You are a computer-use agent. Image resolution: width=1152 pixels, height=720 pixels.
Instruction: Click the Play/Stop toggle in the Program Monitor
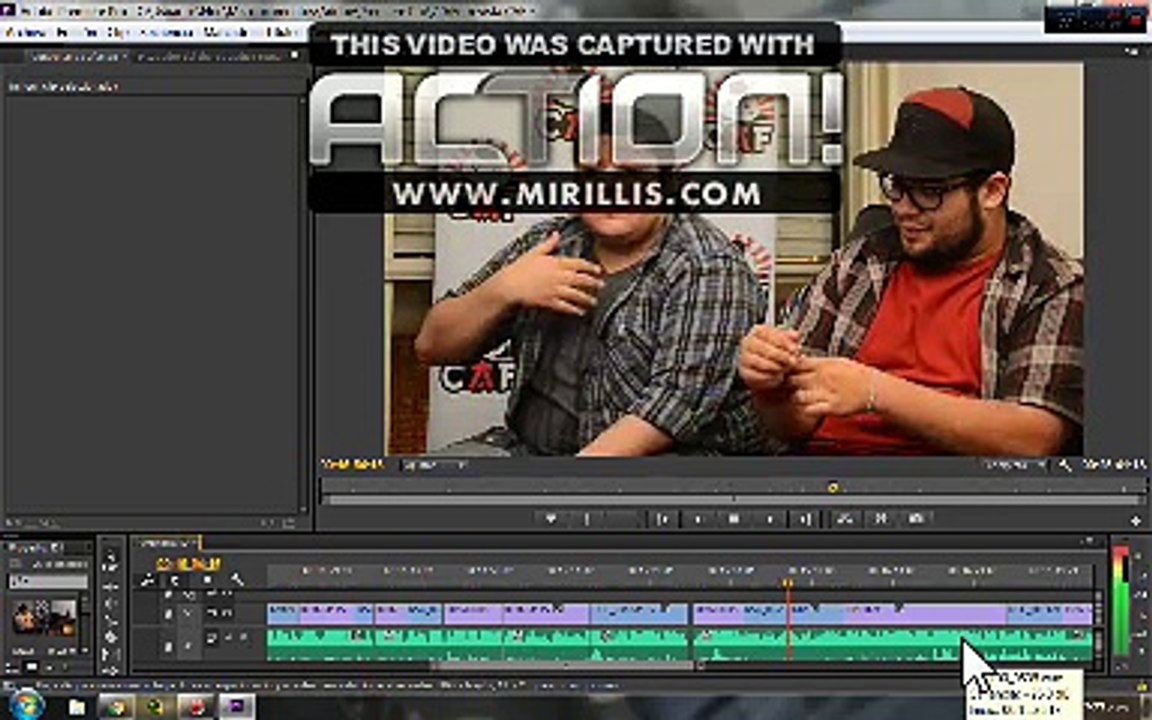(734, 519)
